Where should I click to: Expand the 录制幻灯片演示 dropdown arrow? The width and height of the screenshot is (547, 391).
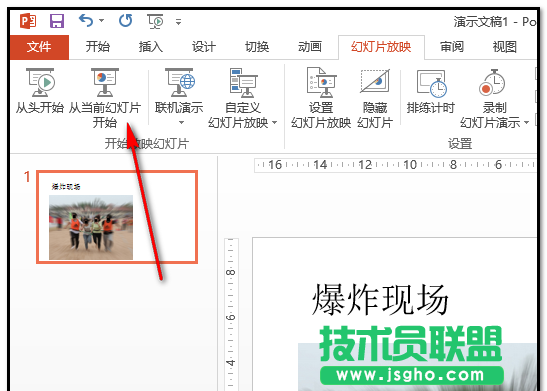pos(526,123)
